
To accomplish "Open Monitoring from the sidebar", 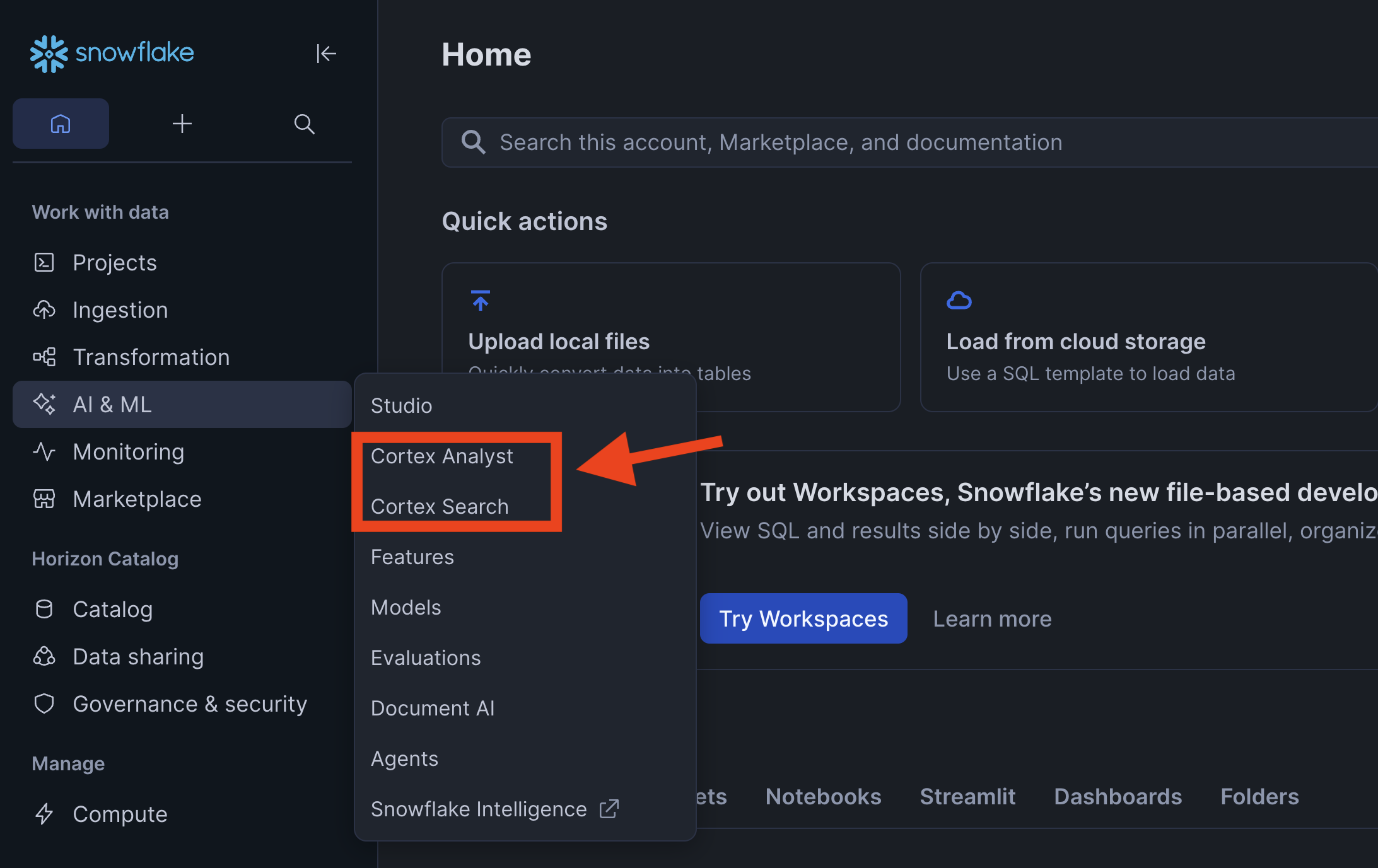I will [x=128, y=451].
